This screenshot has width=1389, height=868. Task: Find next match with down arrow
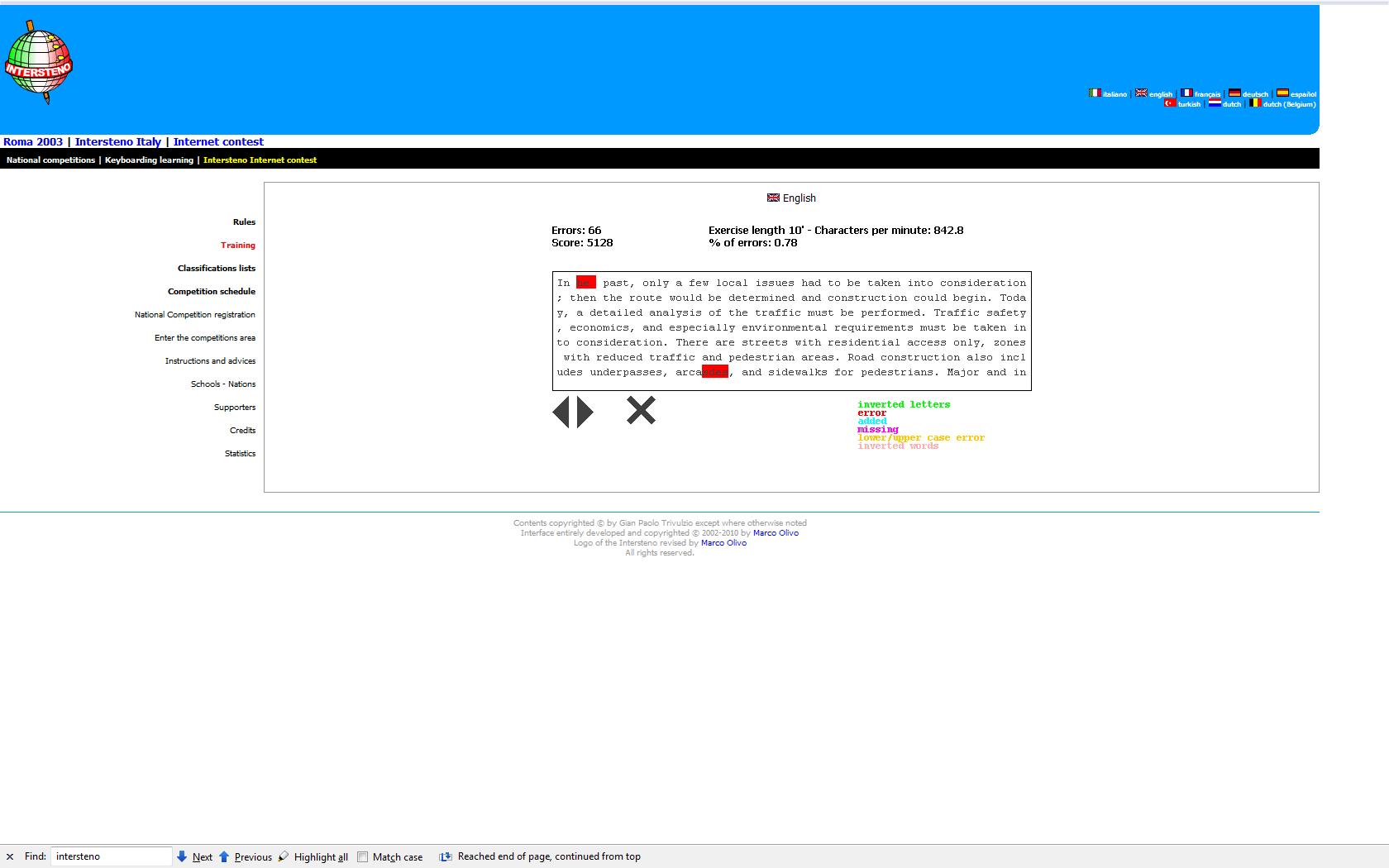pyautogui.click(x=182, y=856)
